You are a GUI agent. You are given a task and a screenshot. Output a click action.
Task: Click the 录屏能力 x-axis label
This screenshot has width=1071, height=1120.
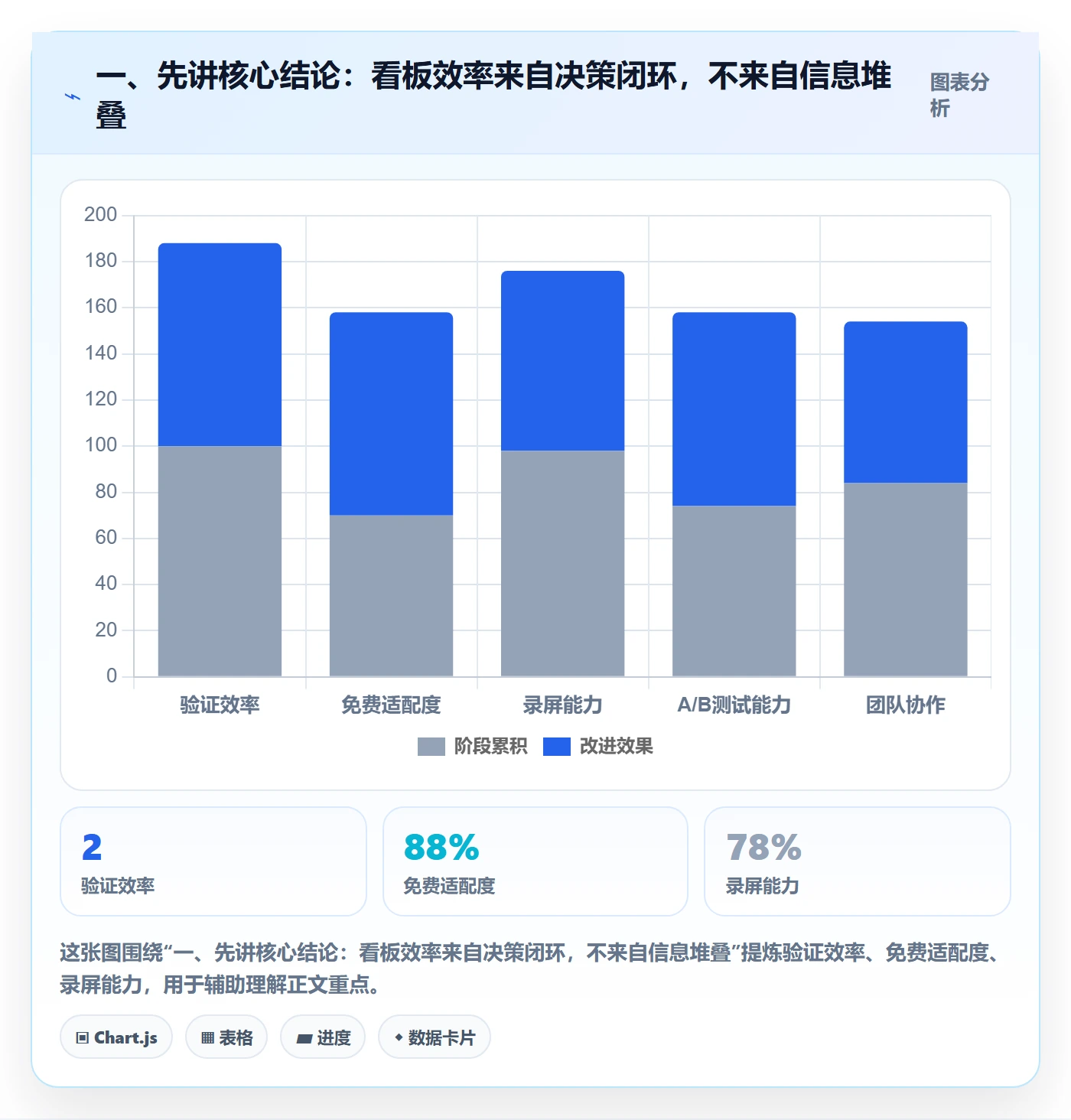(x=562, y=705)
